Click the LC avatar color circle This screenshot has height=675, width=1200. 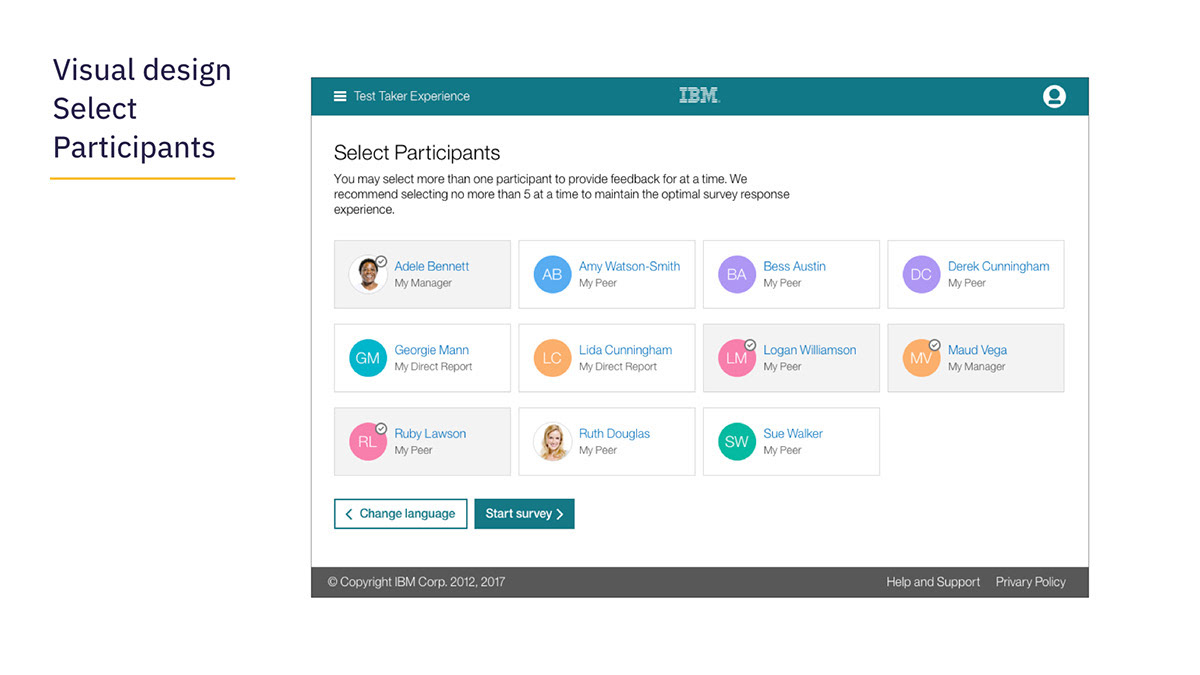click(x=552, y=358)
